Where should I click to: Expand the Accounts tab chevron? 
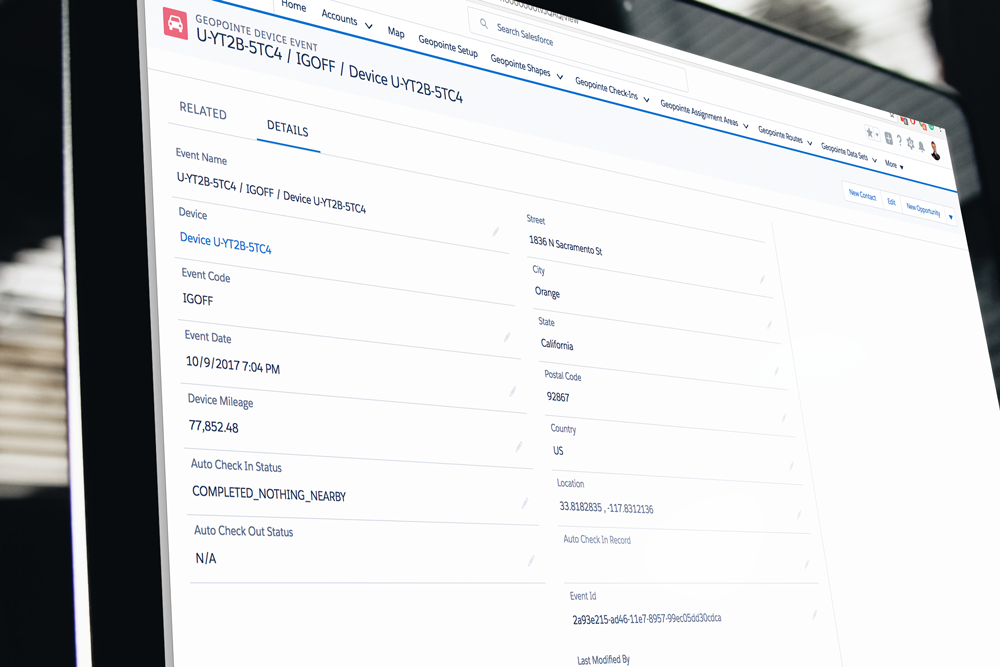(369, 26)
